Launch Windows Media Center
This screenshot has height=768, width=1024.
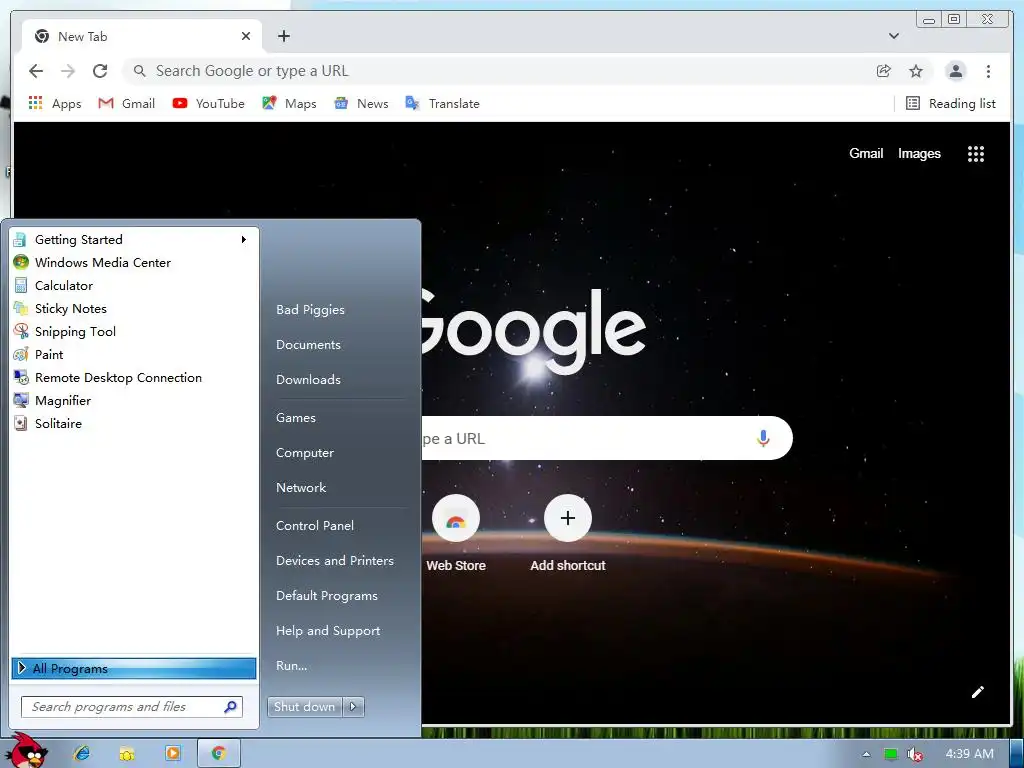point(133,263)
